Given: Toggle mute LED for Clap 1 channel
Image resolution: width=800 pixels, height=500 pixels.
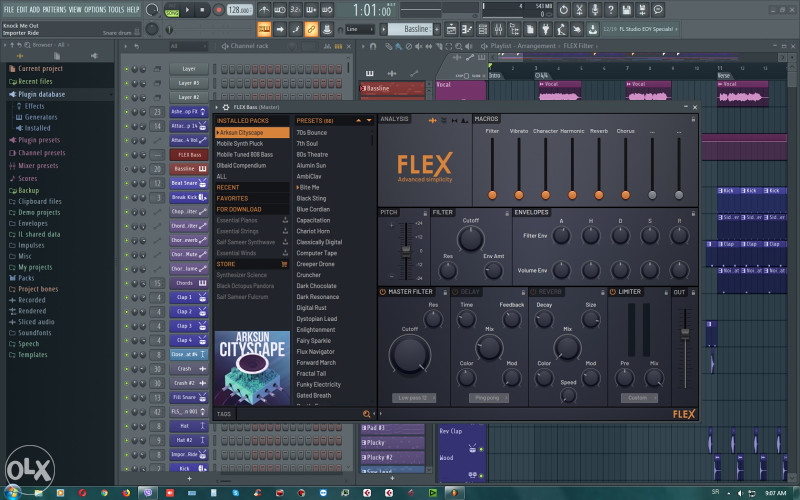Looking at the screenshot, I should (x=127, y=297).
